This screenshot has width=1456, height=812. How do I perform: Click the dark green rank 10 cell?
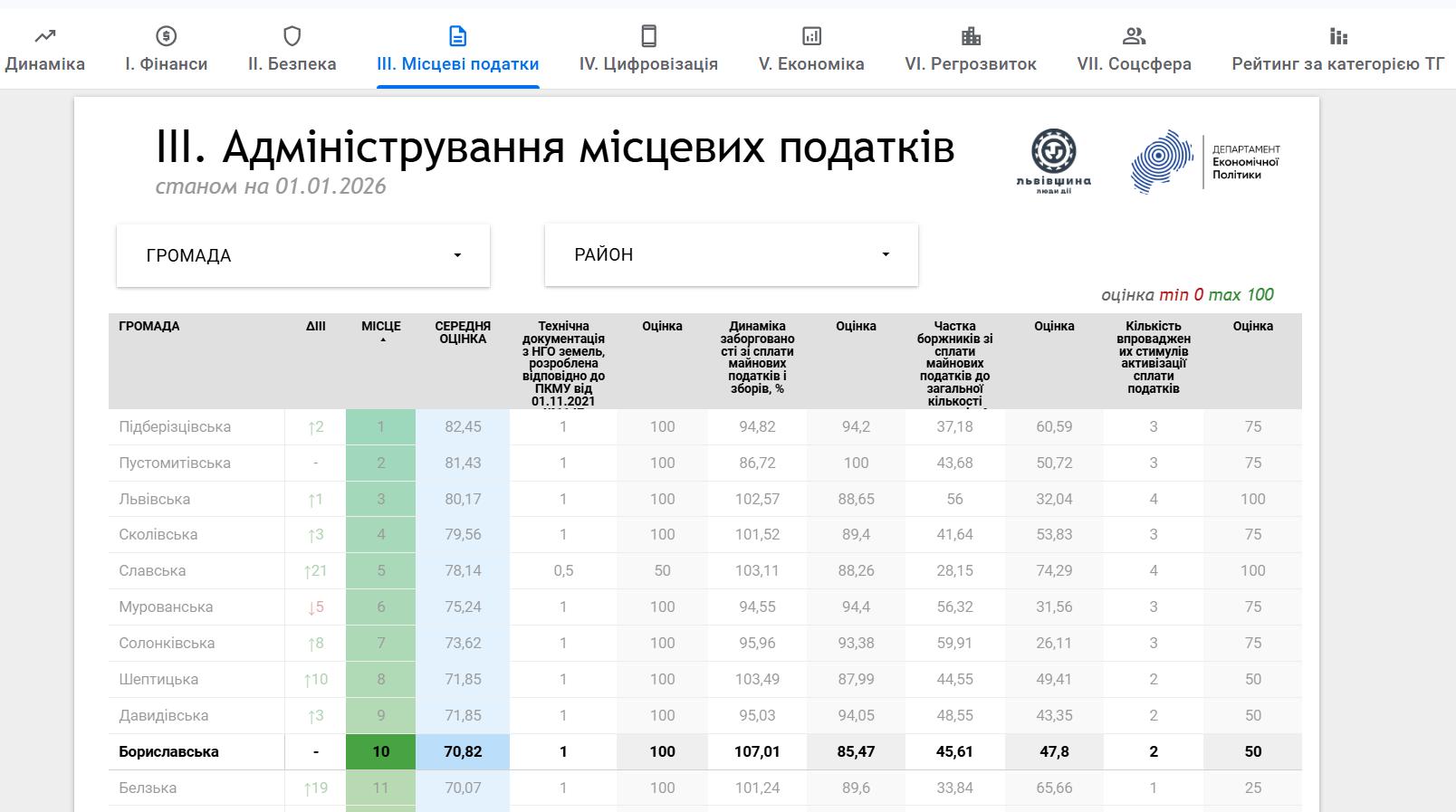point(381,751)
